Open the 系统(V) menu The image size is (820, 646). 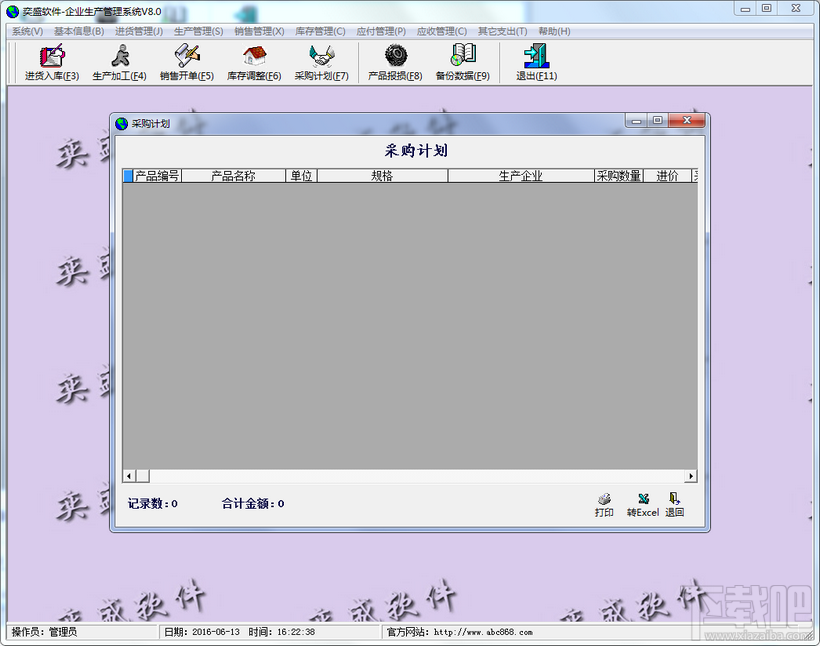tap(27, 31)
